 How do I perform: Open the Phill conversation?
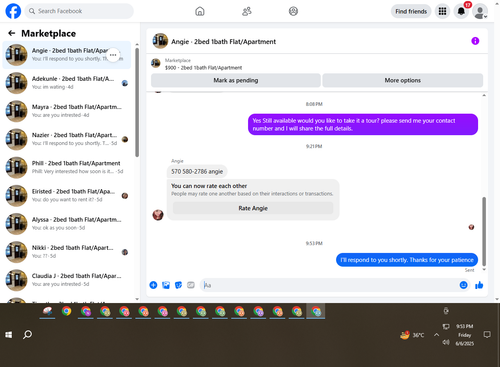pyautogui.click(x=67, y=167)
